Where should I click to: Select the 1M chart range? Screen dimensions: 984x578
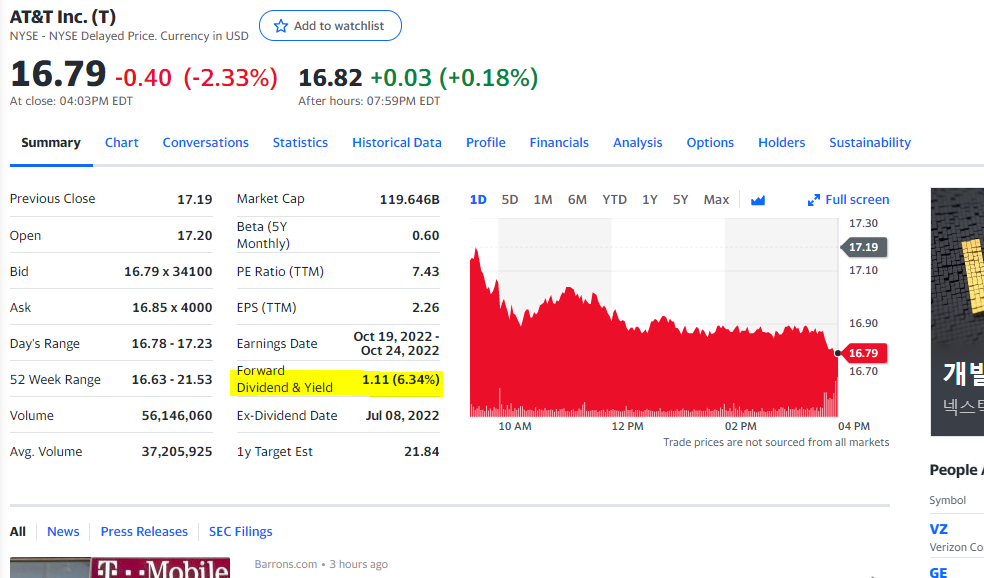543,200
